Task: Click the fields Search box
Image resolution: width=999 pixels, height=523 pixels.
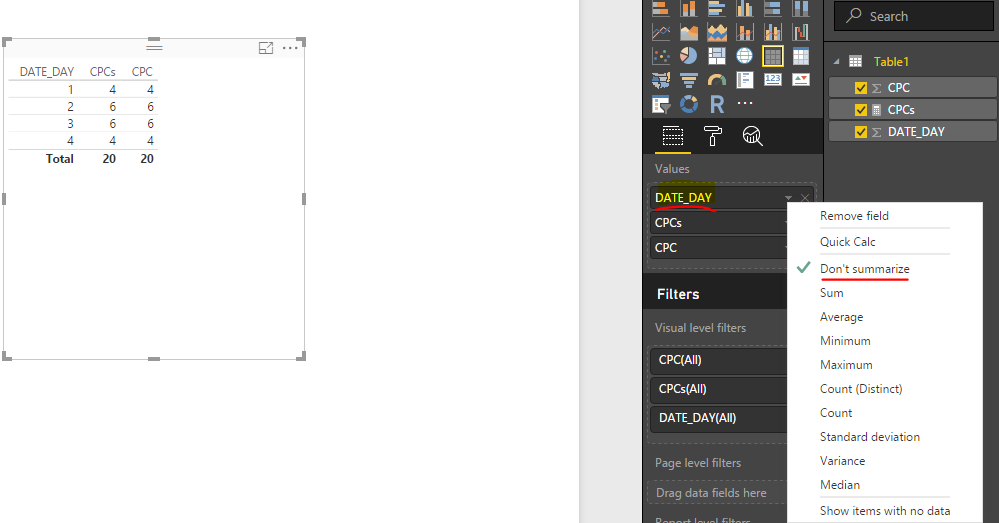Action: [914, 17]
